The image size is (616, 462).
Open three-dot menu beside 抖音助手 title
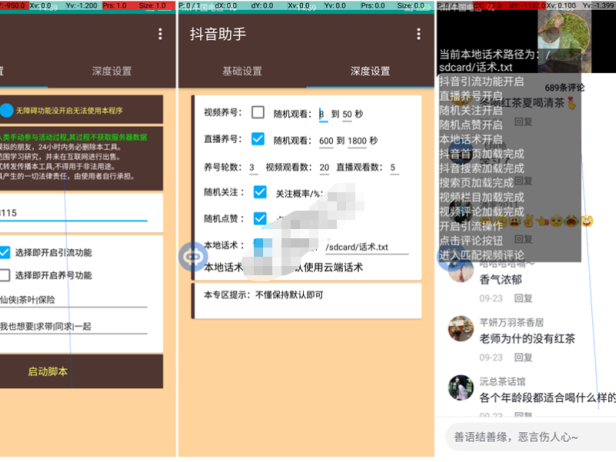pos(418,34)
